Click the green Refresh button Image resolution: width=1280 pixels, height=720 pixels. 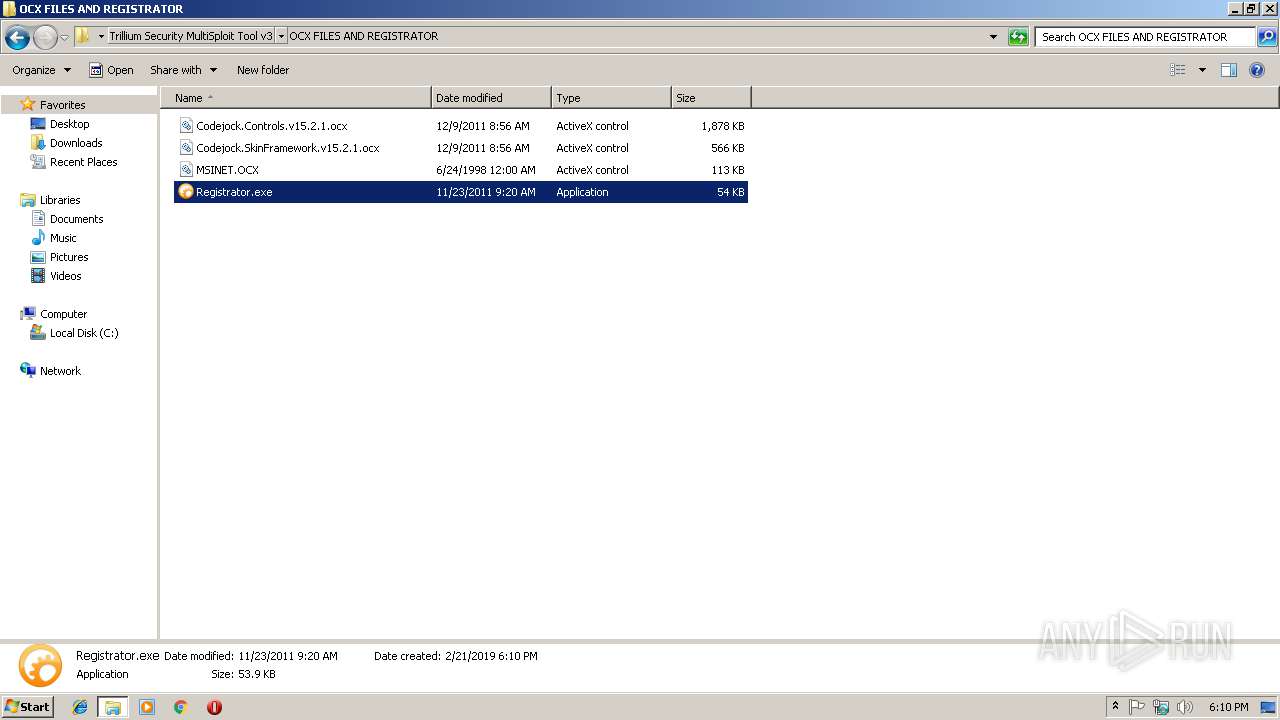[1018, 37]
